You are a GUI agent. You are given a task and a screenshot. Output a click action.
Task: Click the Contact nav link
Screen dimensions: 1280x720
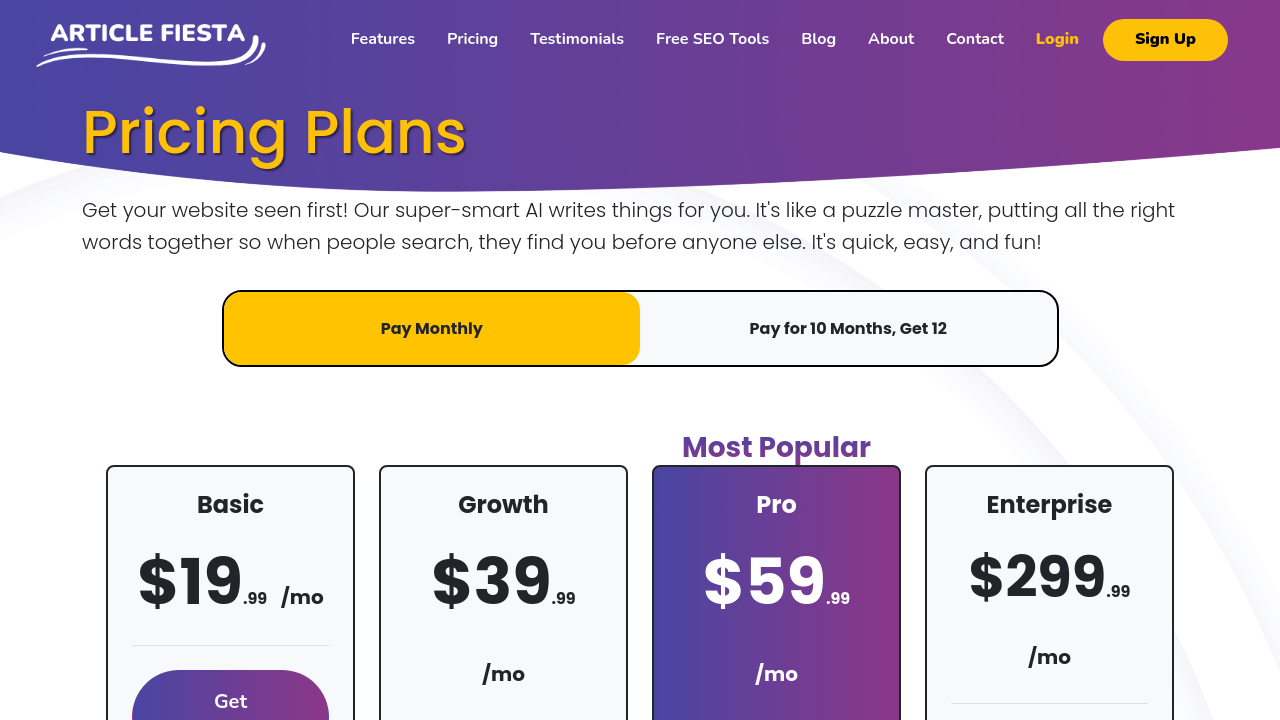pyautogui.click(x=975, y=39)
